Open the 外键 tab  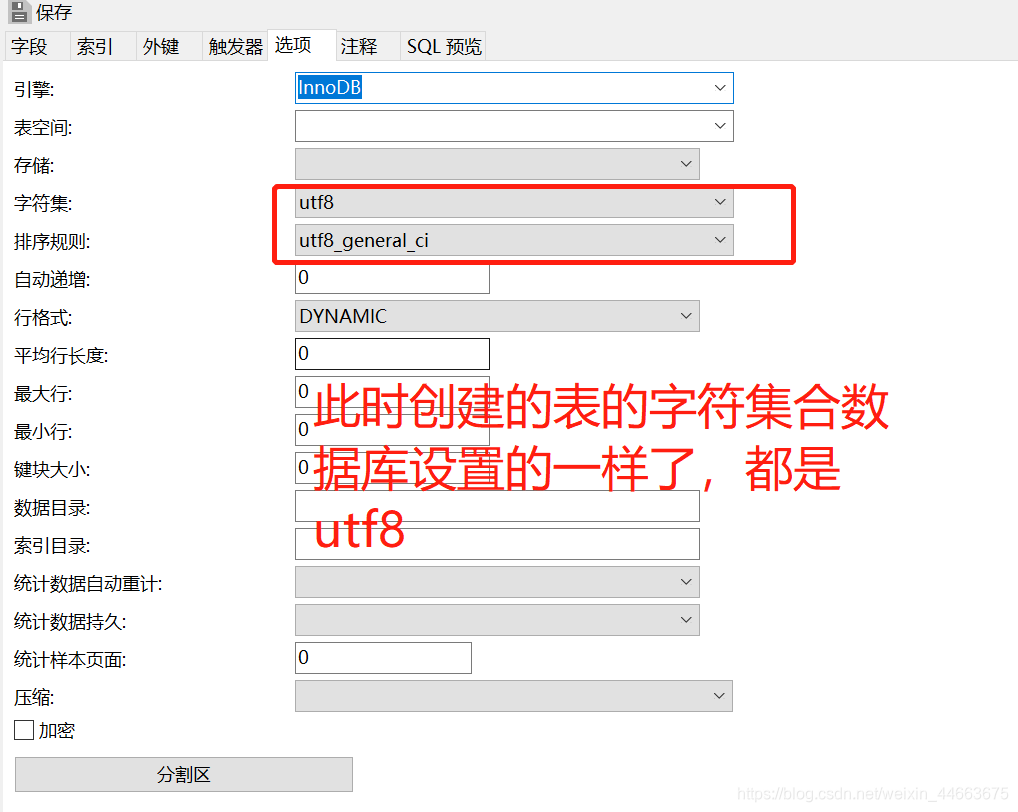click(159, 46)
